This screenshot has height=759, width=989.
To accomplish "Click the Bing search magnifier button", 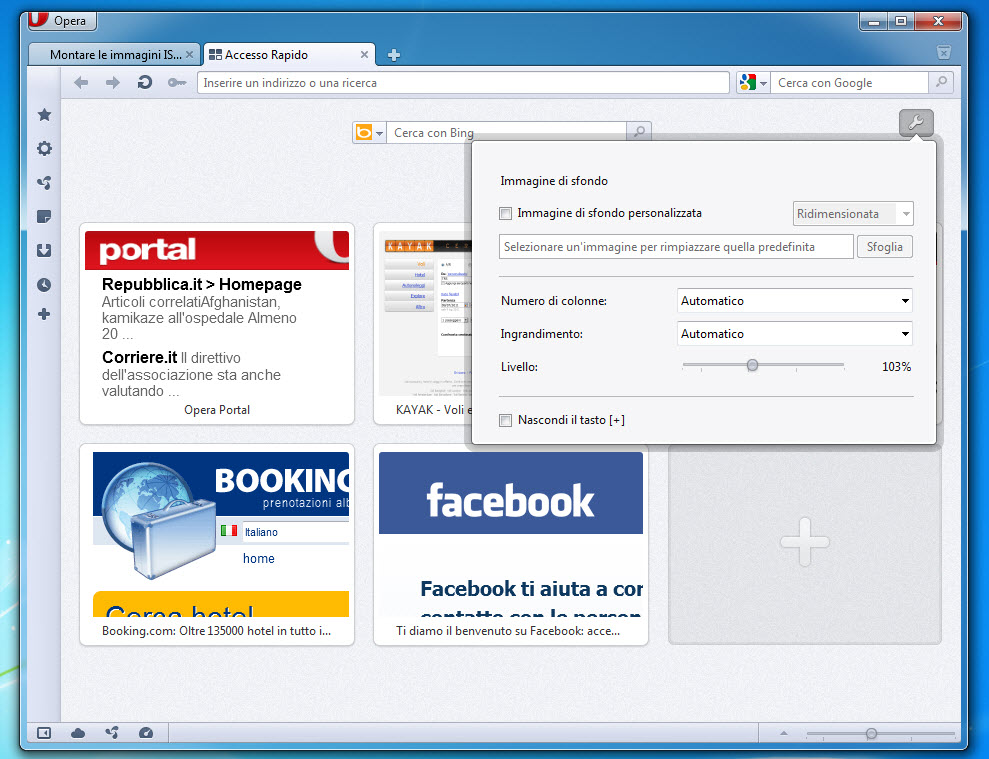I will [x=639, y=132].
